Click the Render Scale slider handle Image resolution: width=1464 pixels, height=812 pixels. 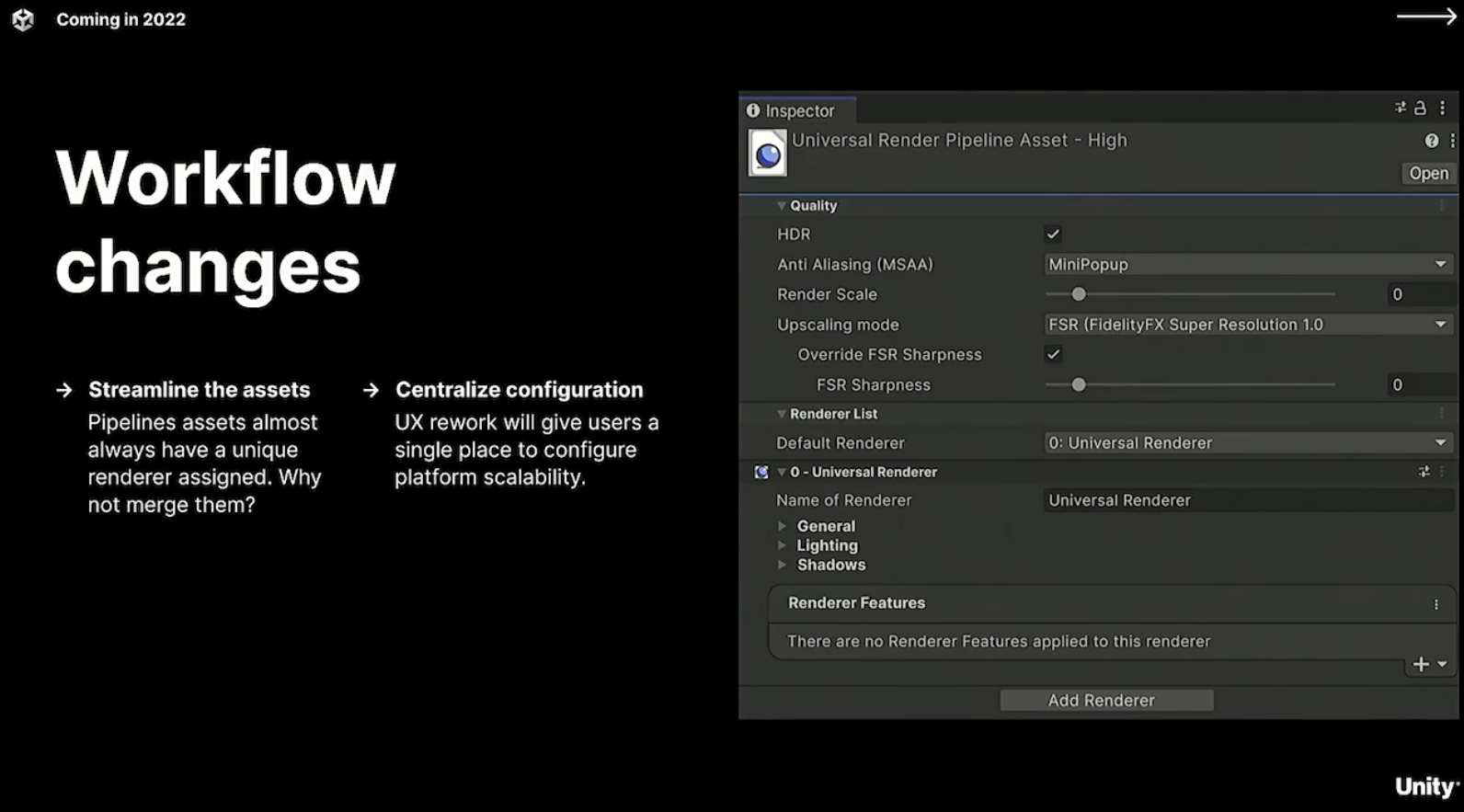tap(1079, 294)
